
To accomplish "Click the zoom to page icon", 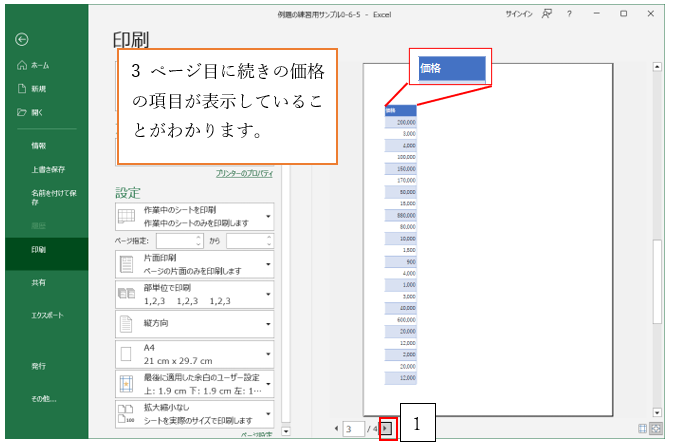I will coord(657,428).
